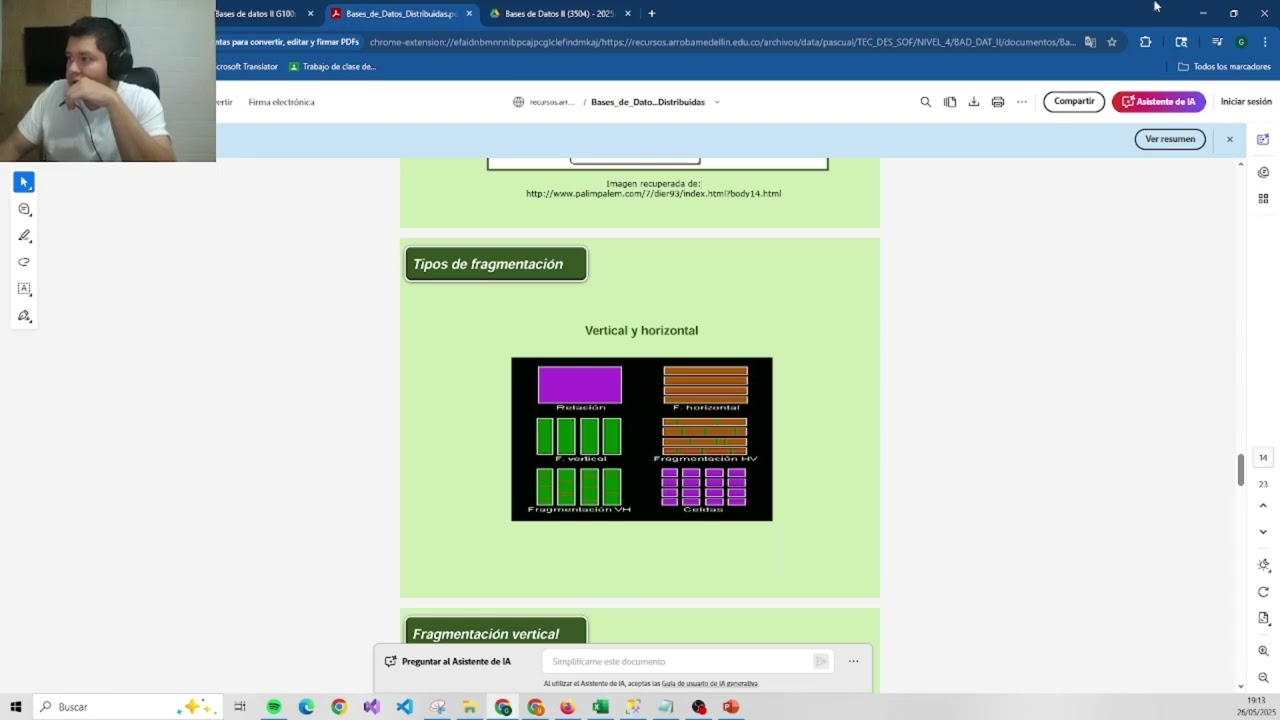Open the Chrome three-dot menu
The height and width of the screenshot is (720, 1280).
point(1265,42)
